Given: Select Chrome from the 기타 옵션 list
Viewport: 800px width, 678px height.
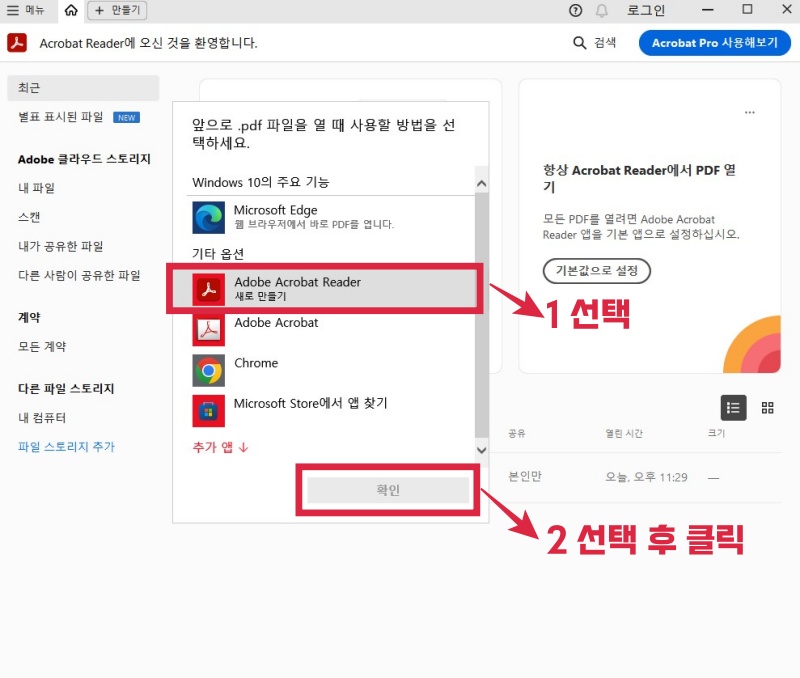Looking at the screenshot, I should (255, 364).
